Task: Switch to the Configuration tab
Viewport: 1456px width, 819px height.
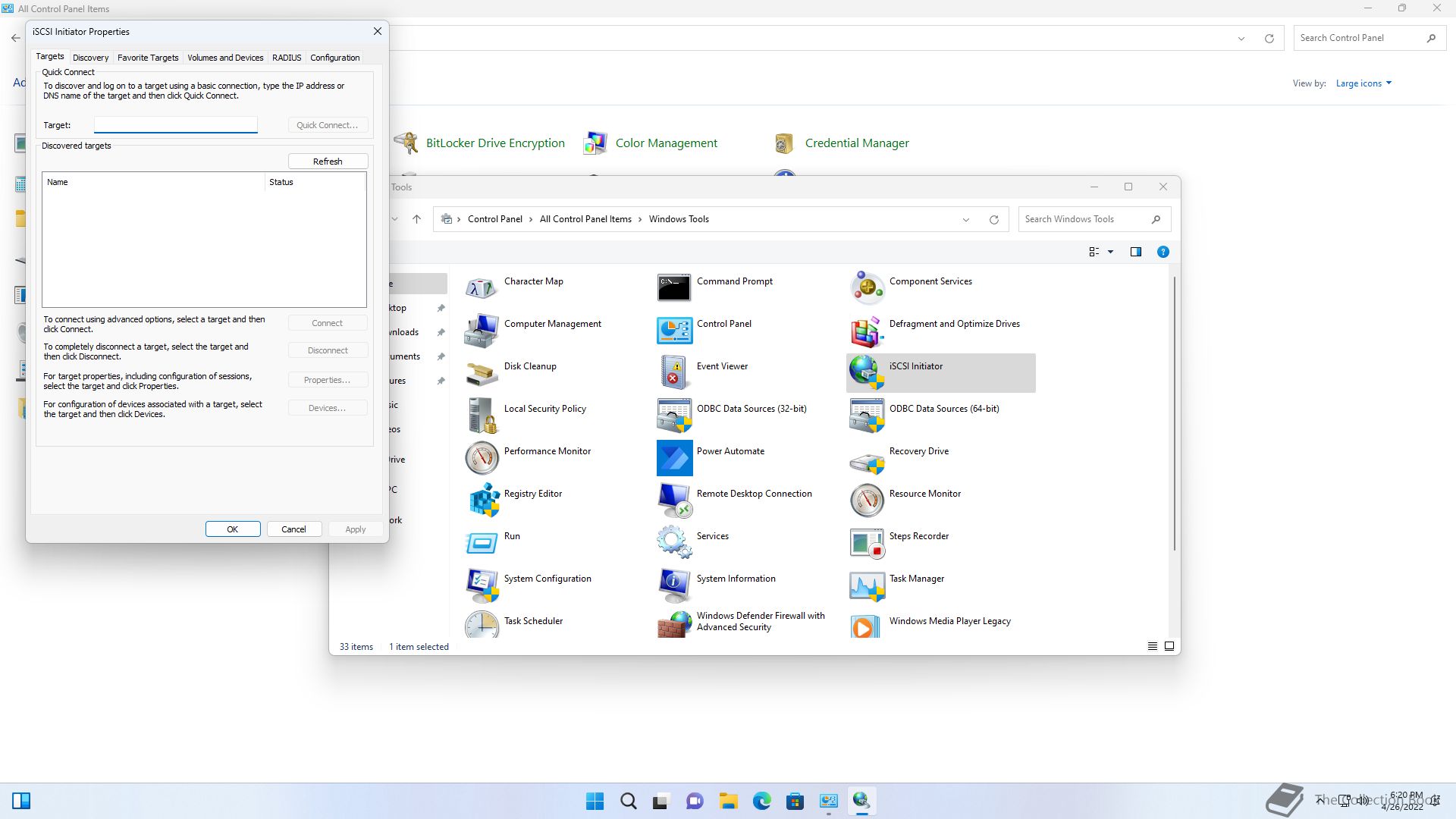Action: pyautogui.click(x=334, y=58)
